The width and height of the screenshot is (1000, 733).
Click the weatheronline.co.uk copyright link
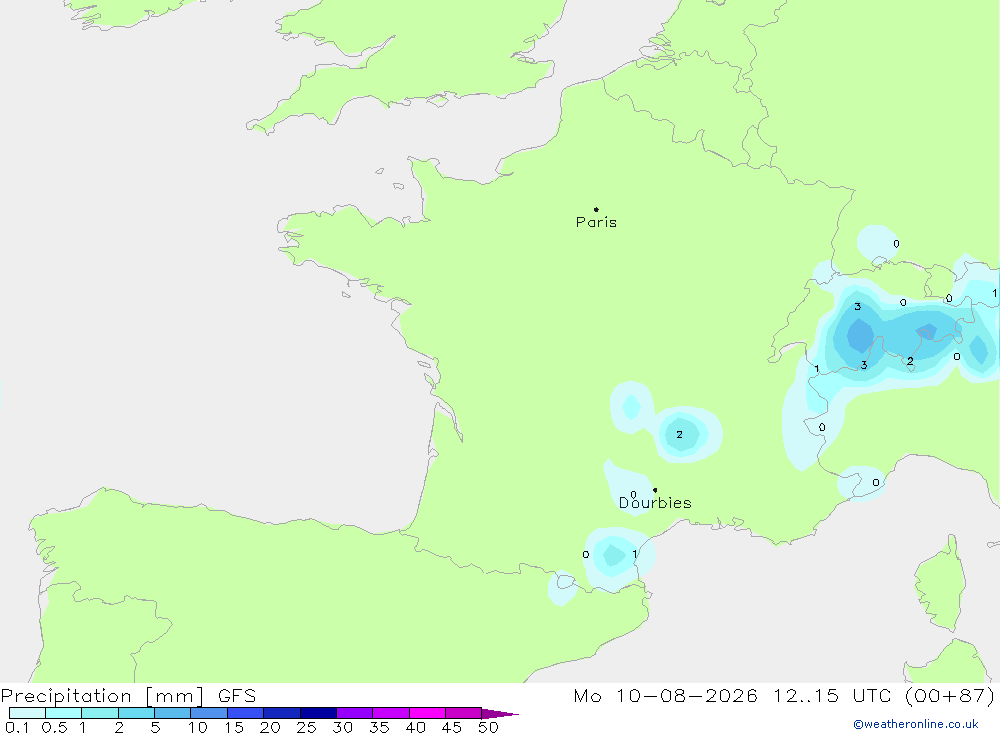(915, 724)
